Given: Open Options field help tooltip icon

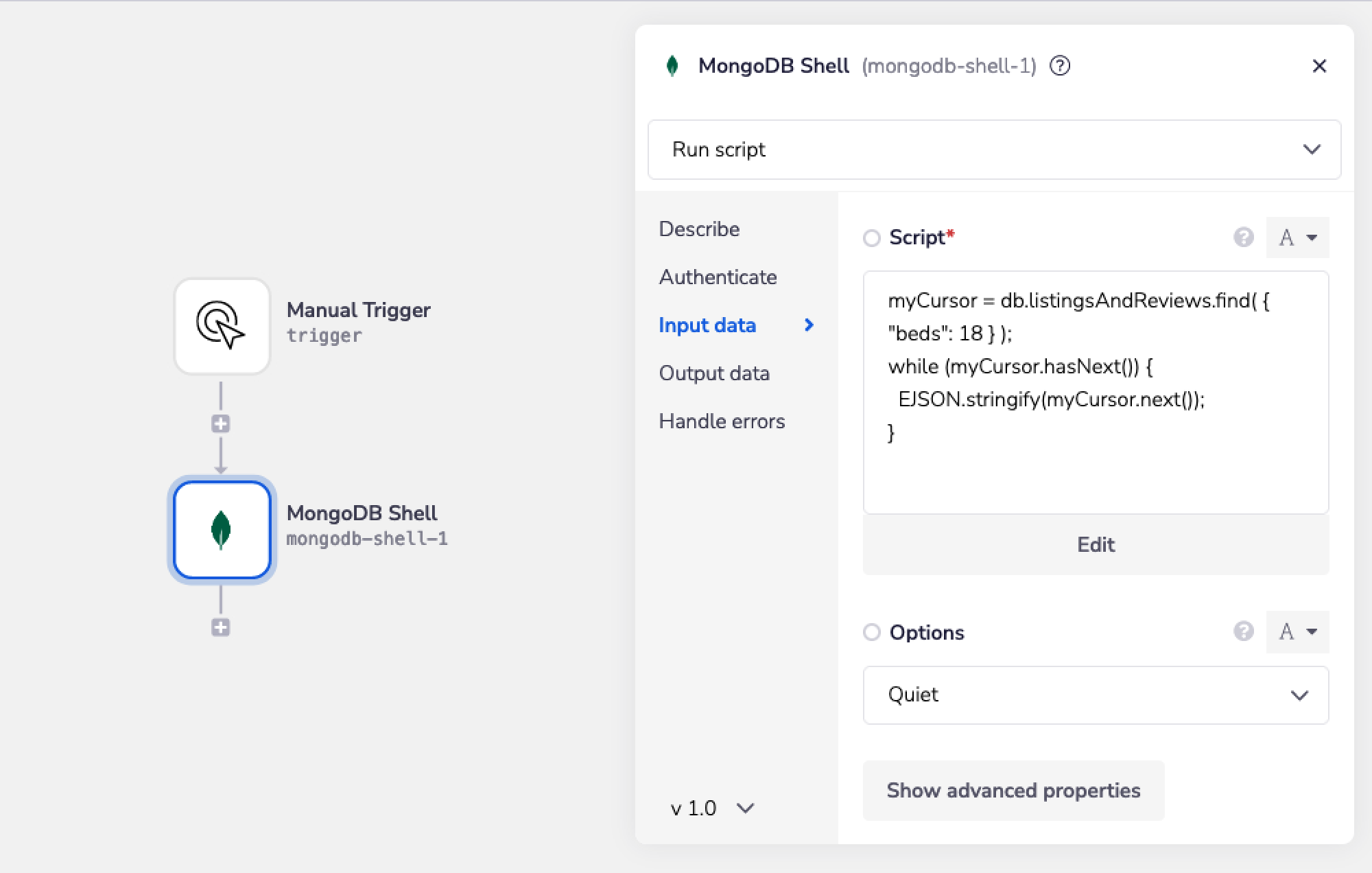Looking at the screenshot, I should point(1243,632).
